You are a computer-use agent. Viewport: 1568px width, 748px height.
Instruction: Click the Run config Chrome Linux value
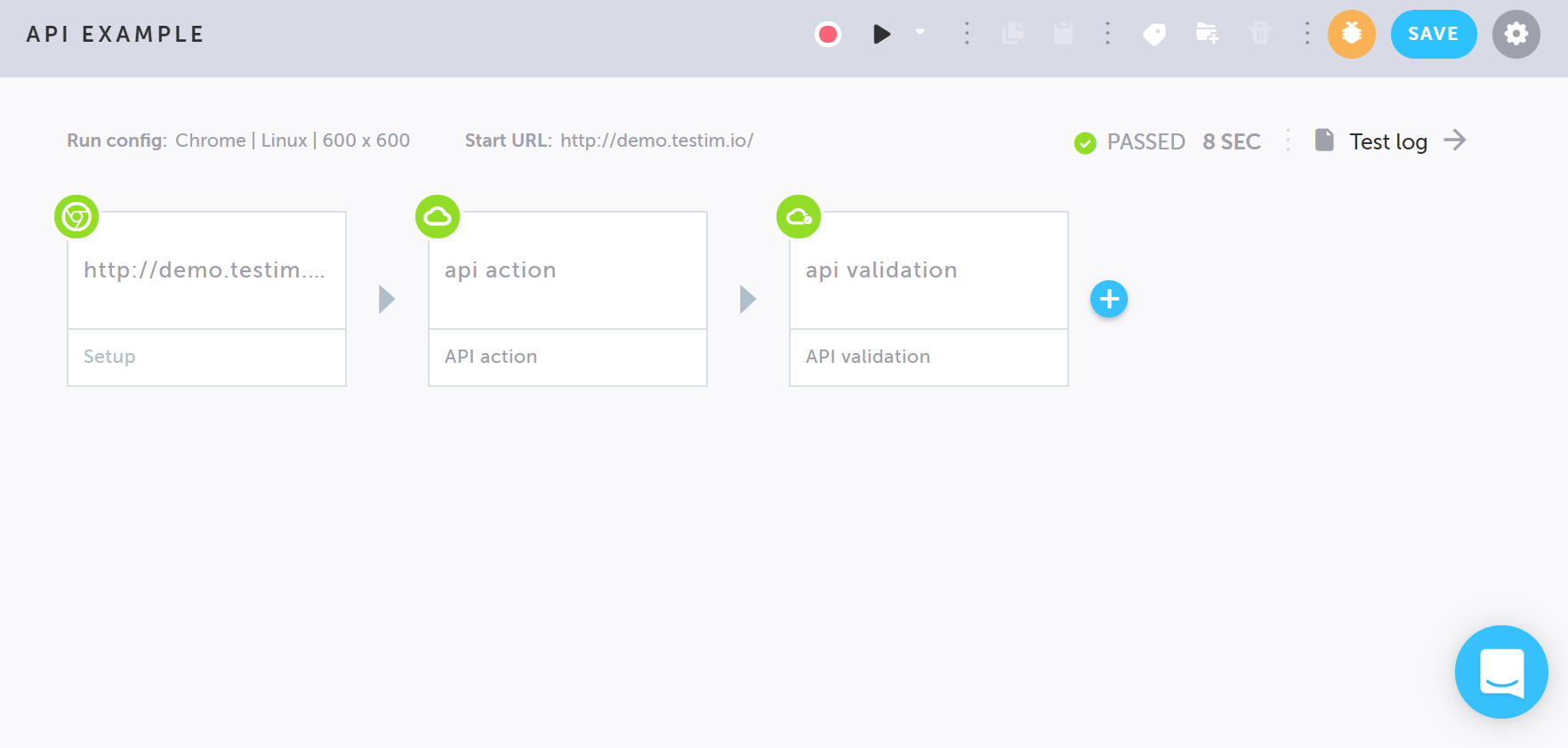[293, 141]
